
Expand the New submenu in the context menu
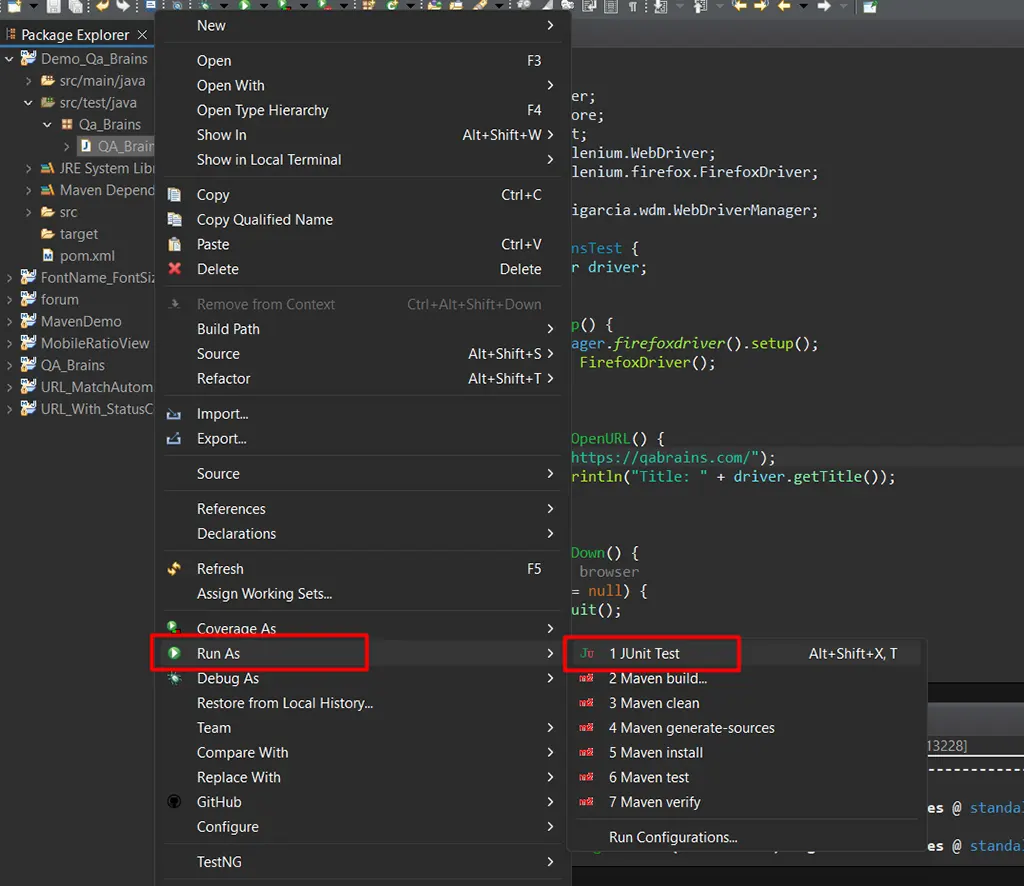210,25
